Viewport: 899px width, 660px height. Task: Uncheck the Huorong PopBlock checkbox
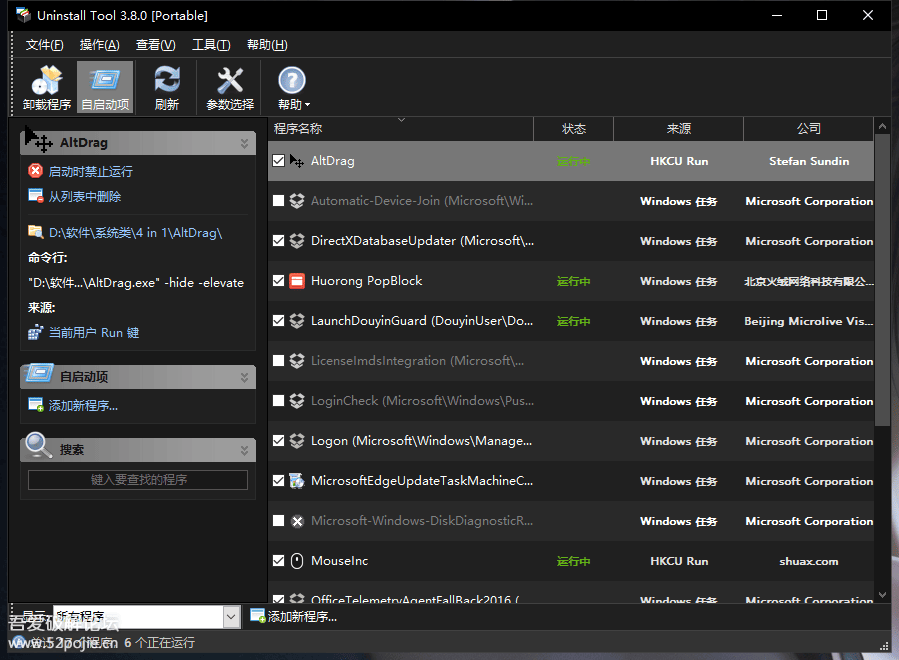click(x=279, y=280)
